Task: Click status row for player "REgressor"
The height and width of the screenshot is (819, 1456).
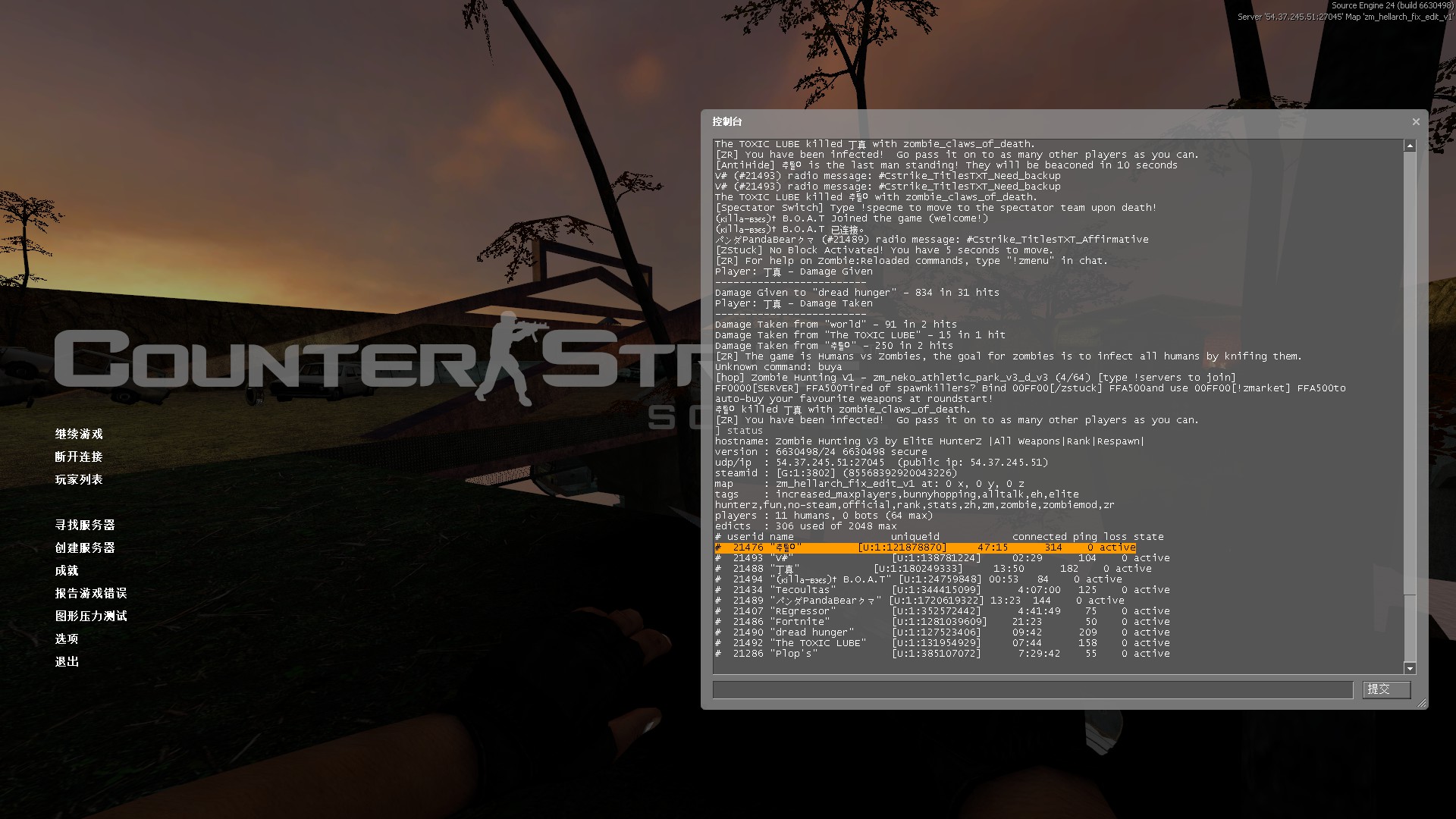Action: pos(942,611)
